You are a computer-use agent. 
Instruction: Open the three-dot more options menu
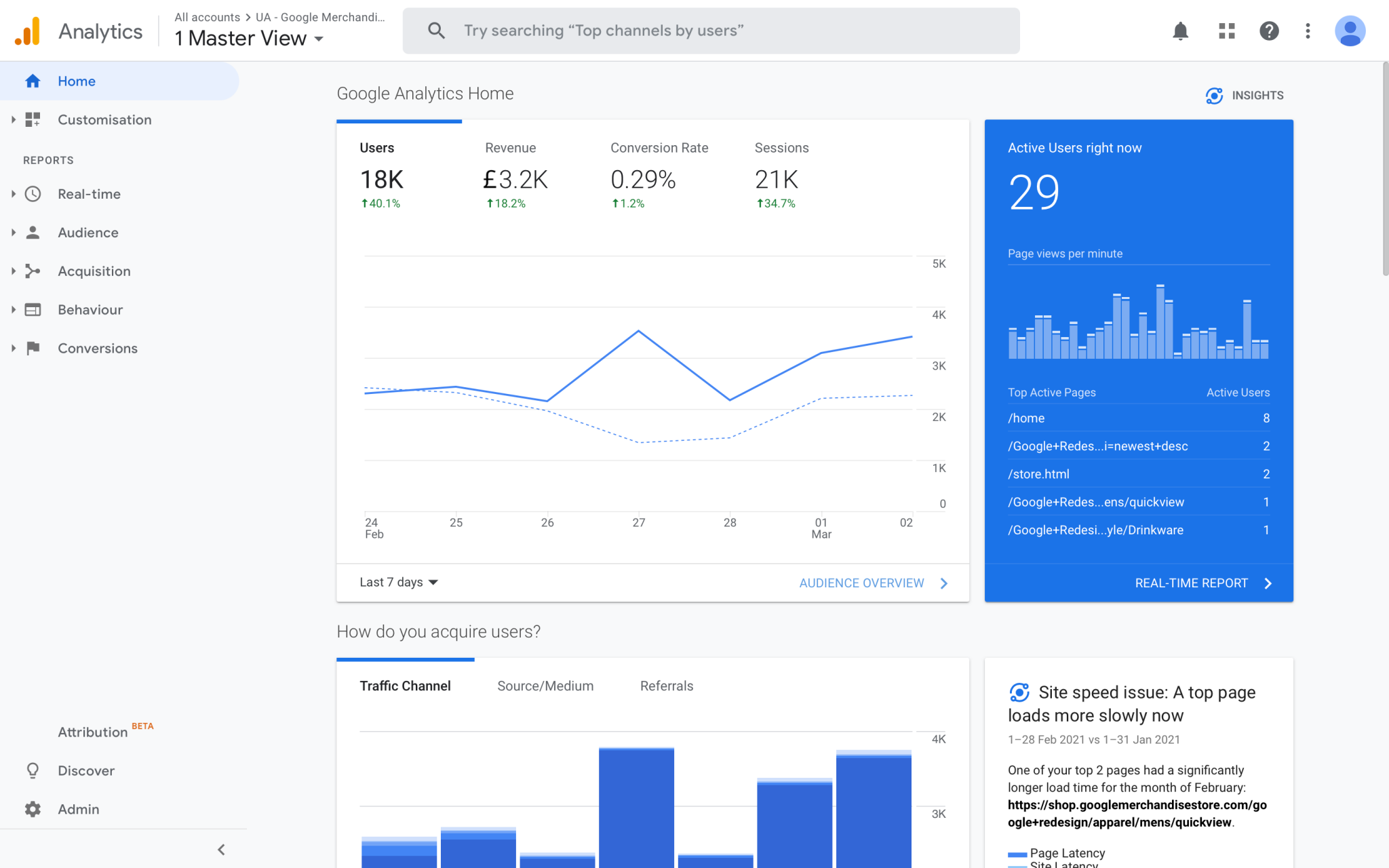(1308, 31)
